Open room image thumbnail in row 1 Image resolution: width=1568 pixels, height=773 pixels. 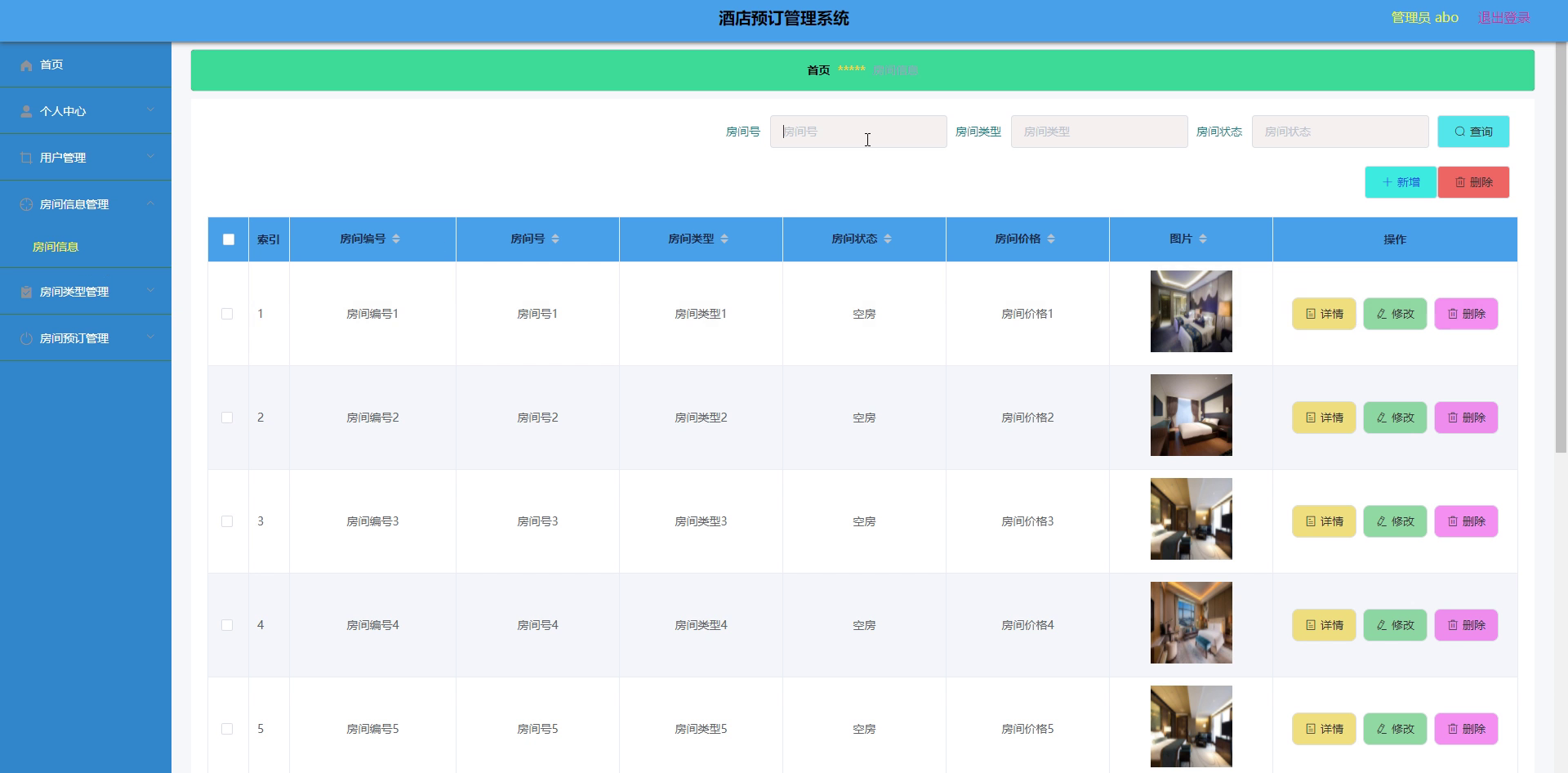[x=1192, y=311]
